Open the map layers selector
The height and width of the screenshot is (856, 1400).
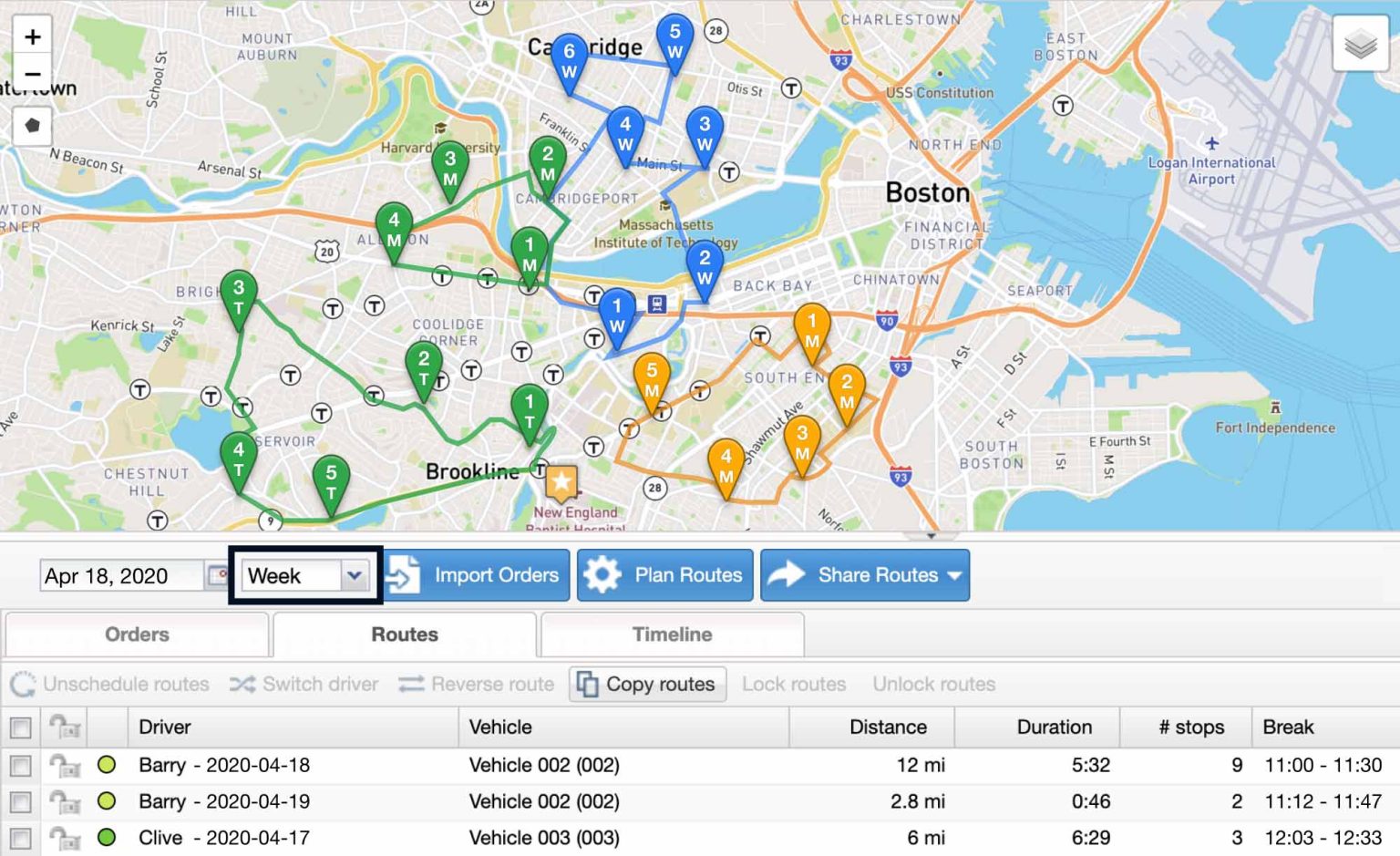1360,42
